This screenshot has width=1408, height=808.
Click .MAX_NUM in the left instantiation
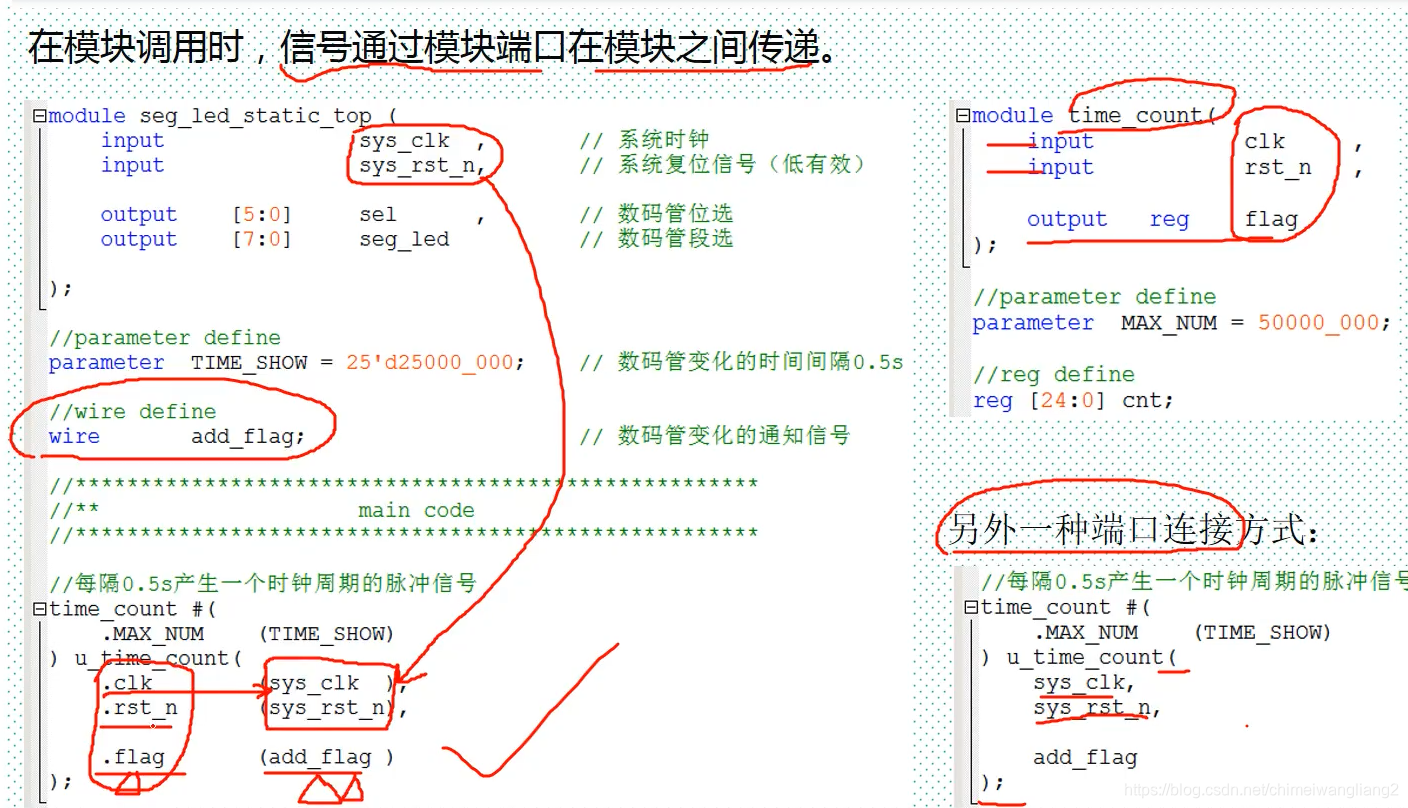point(152,634)
